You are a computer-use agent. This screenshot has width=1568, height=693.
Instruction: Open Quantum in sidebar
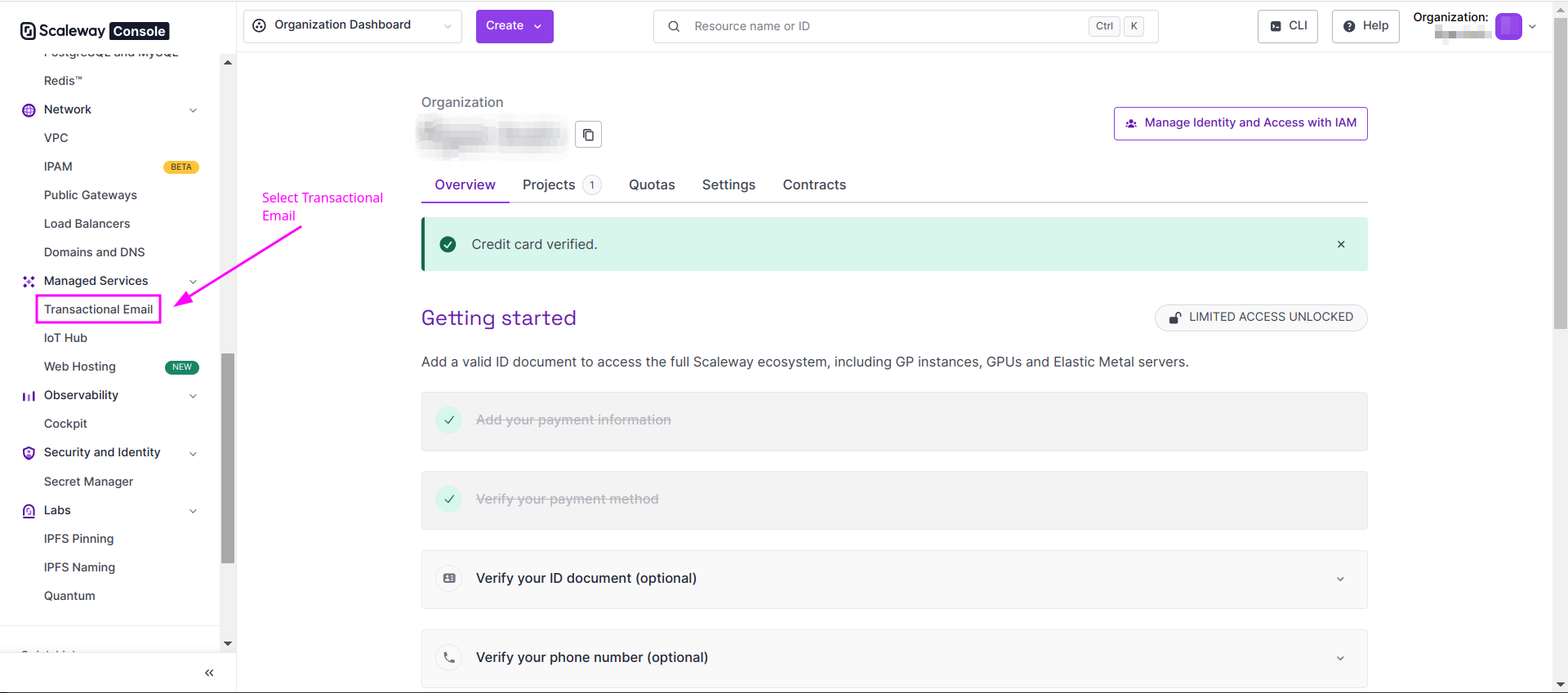(x=69, y=596)
